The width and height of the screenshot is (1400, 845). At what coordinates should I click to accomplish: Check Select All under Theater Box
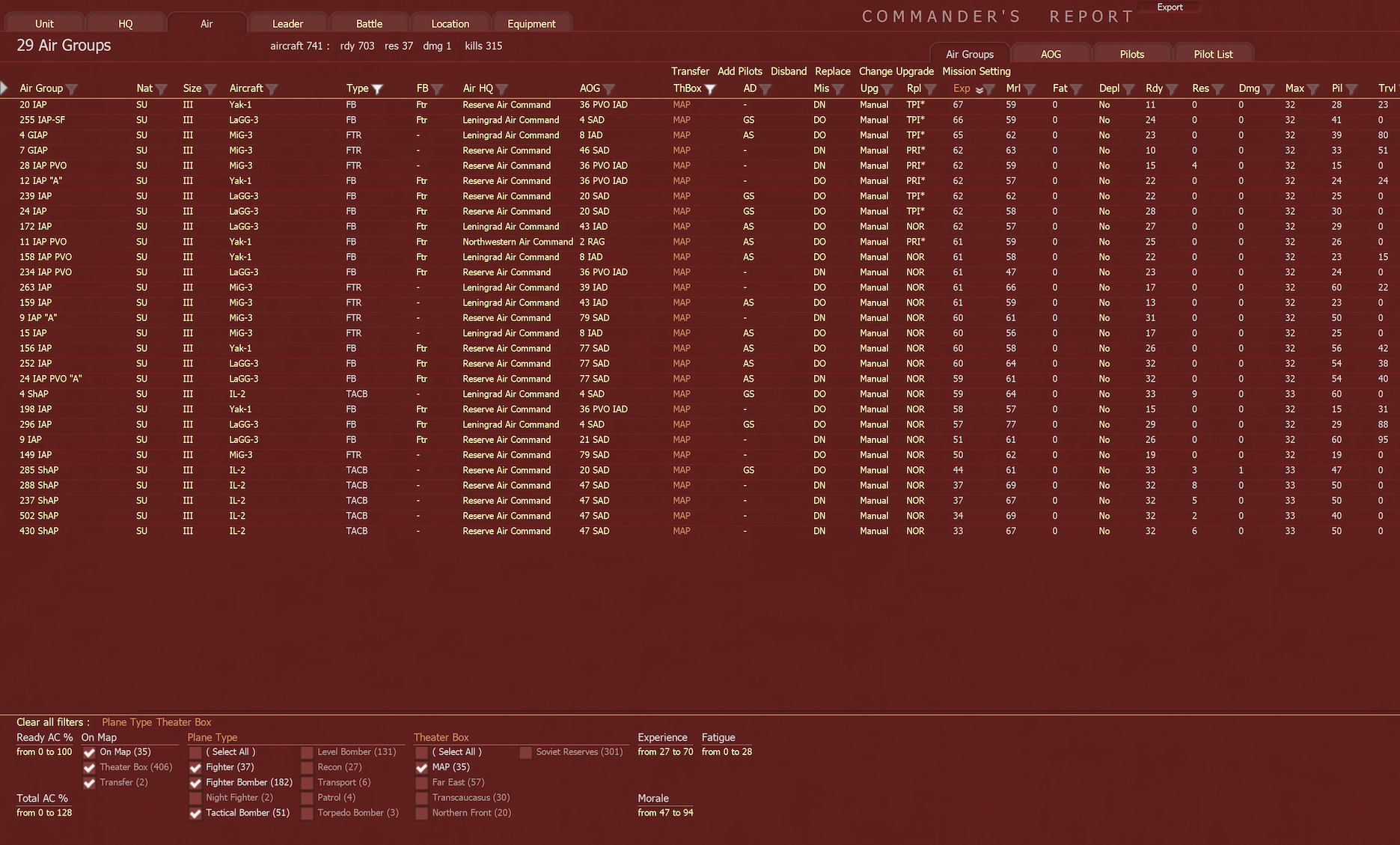tap(421, 752)
